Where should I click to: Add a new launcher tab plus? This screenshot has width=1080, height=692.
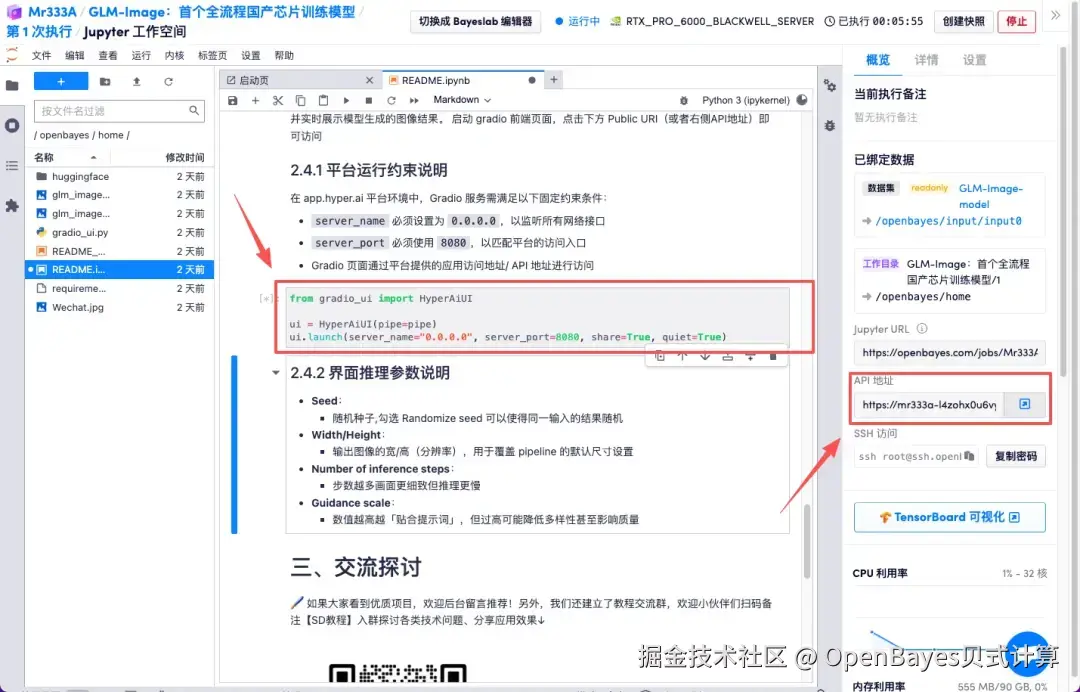553,80
